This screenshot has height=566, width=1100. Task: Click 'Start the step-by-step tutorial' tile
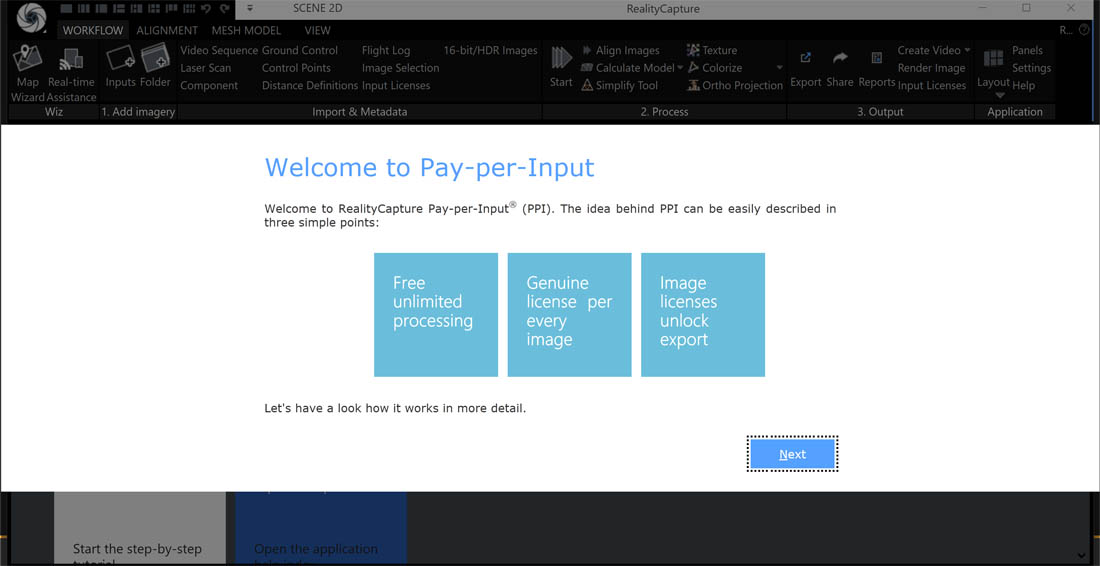(x=140, y=527)
